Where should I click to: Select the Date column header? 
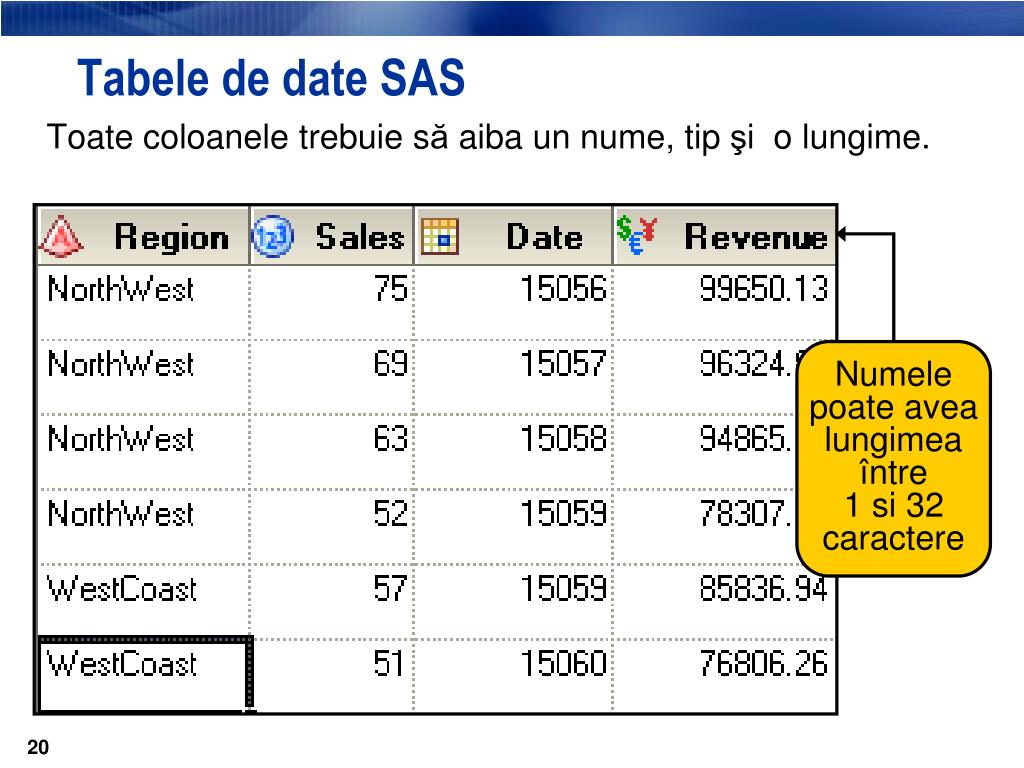(513, 236)
